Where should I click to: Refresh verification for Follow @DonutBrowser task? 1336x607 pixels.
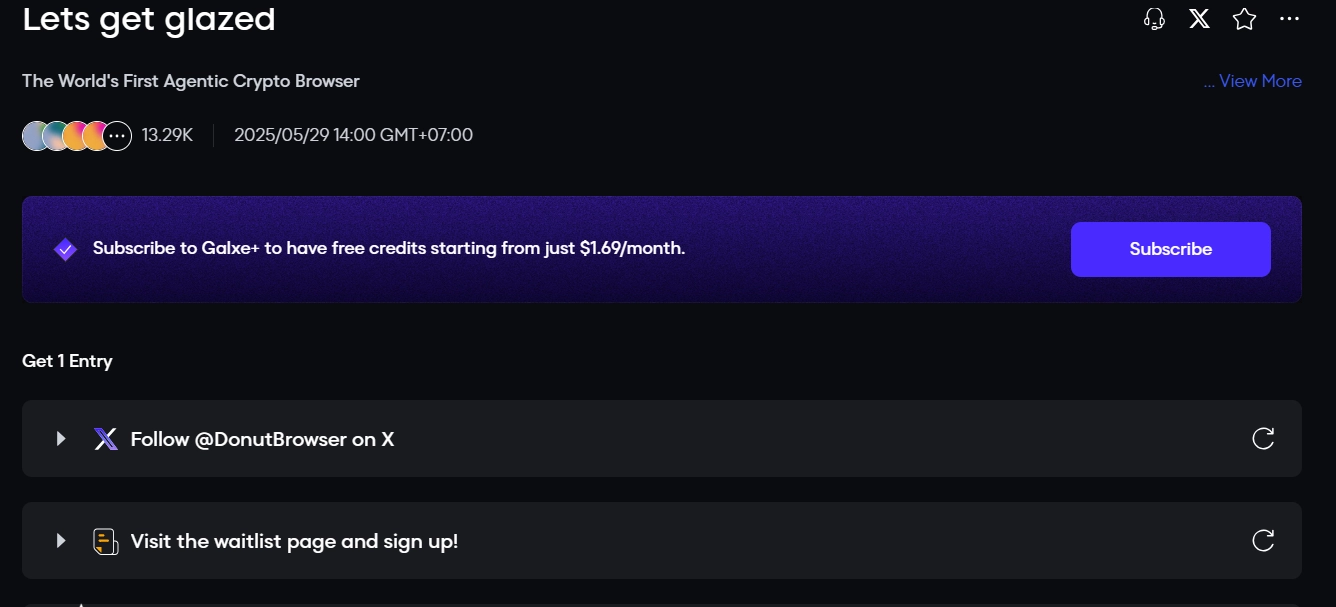click(x=1263, y=439)
